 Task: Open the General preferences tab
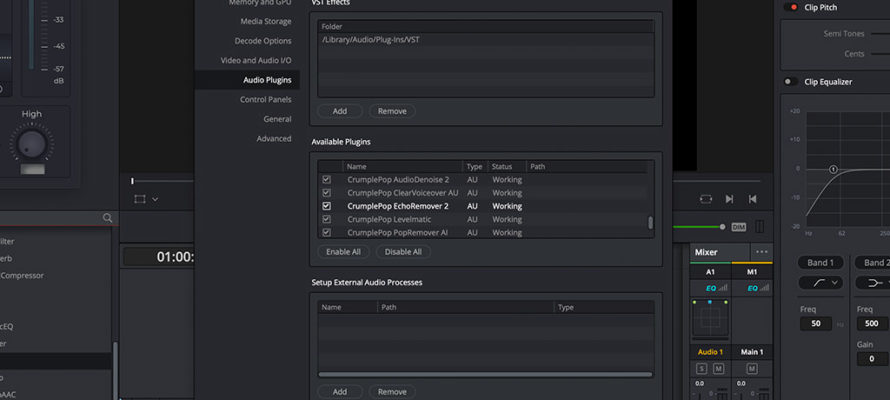(x=278, y=119)
